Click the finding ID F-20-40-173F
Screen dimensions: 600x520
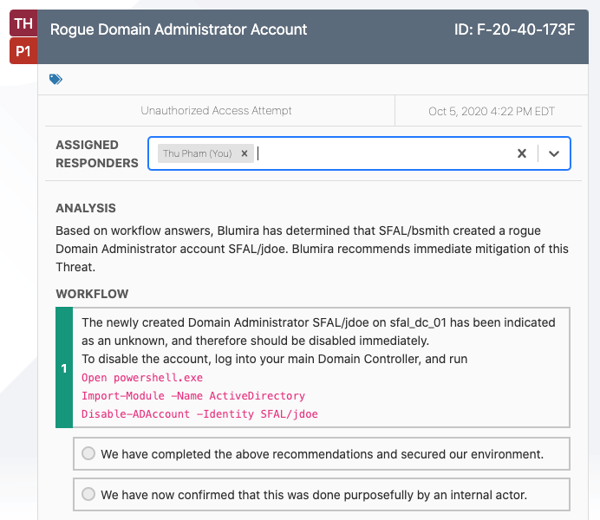click(514, 29)
